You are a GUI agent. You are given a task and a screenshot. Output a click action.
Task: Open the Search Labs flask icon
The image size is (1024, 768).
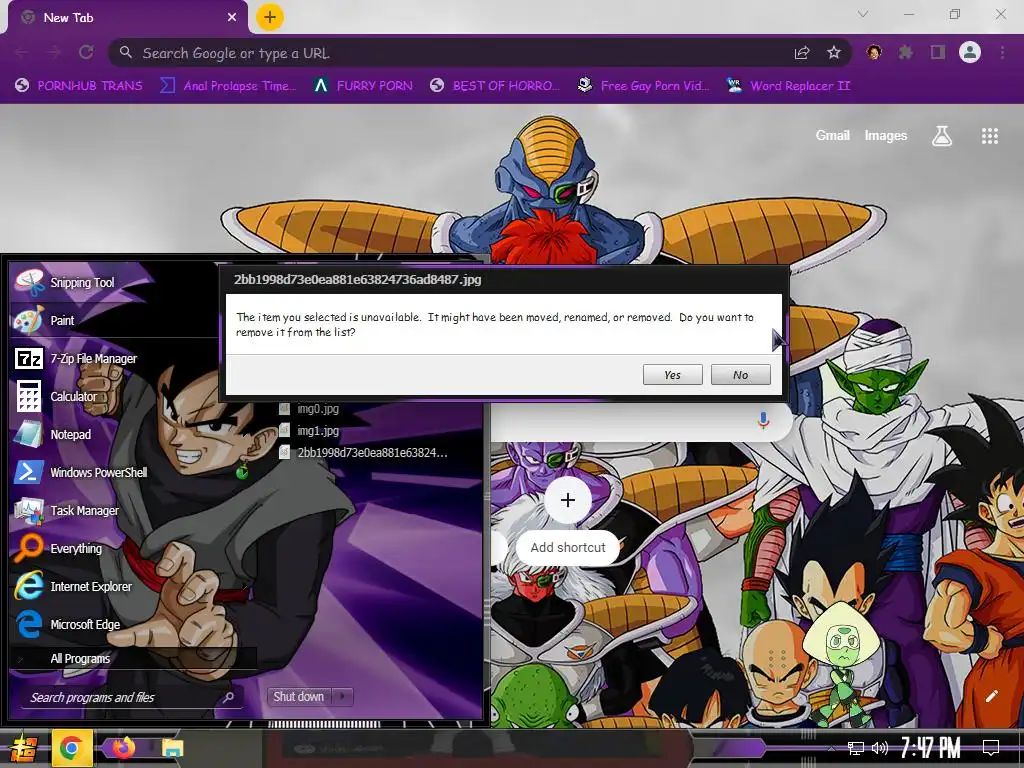(942, 136)
